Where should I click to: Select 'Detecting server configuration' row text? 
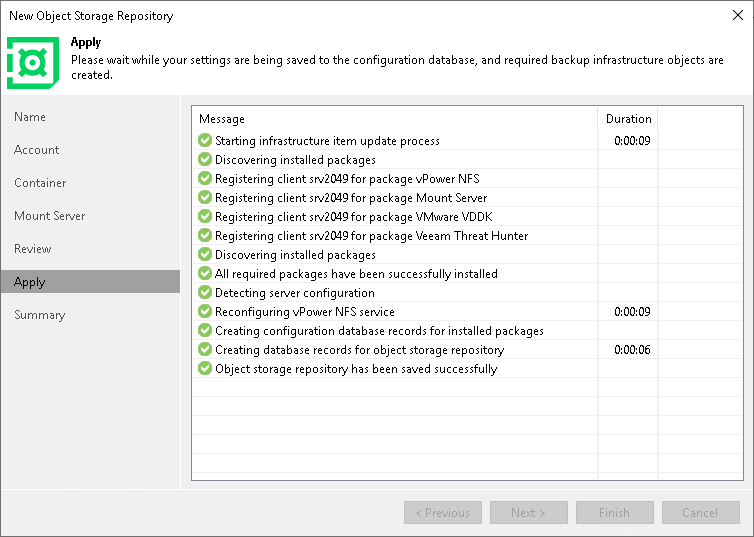295,293
